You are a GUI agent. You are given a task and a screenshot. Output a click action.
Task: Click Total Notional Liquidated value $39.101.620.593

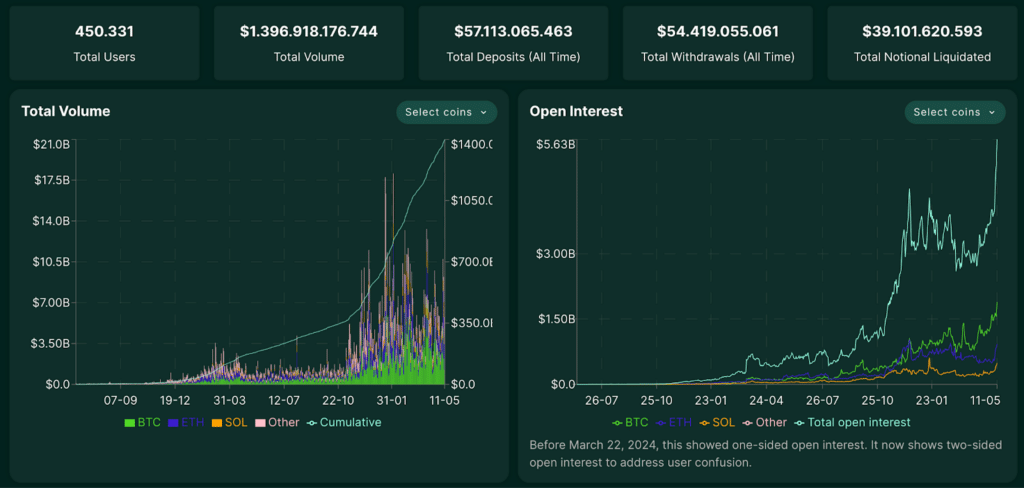point(922,31)
